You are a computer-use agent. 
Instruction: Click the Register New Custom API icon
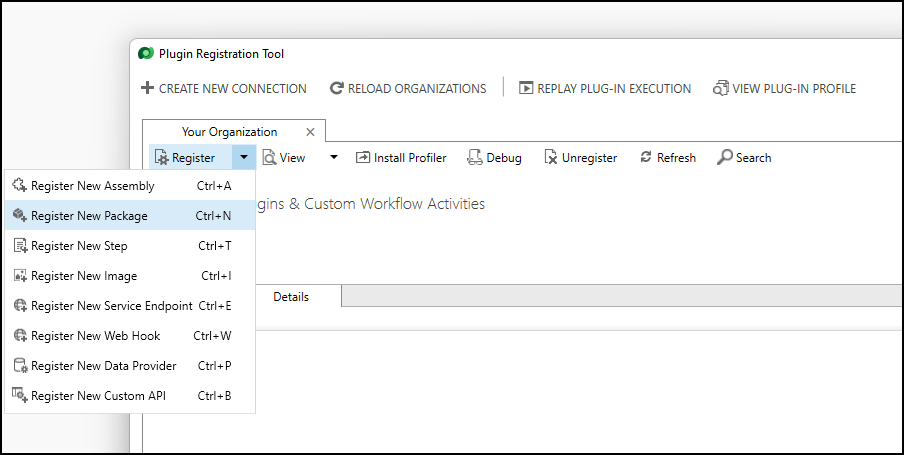(x=19, y=396)
